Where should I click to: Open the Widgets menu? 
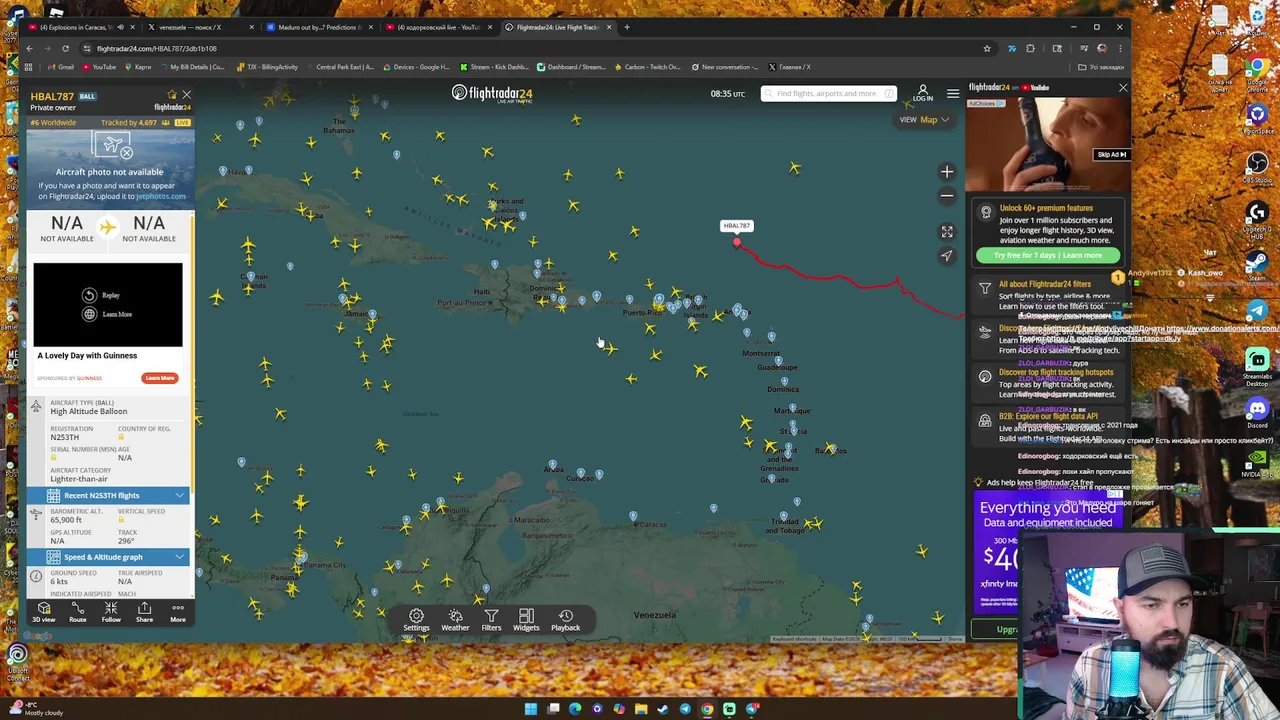tap(526, 620)
